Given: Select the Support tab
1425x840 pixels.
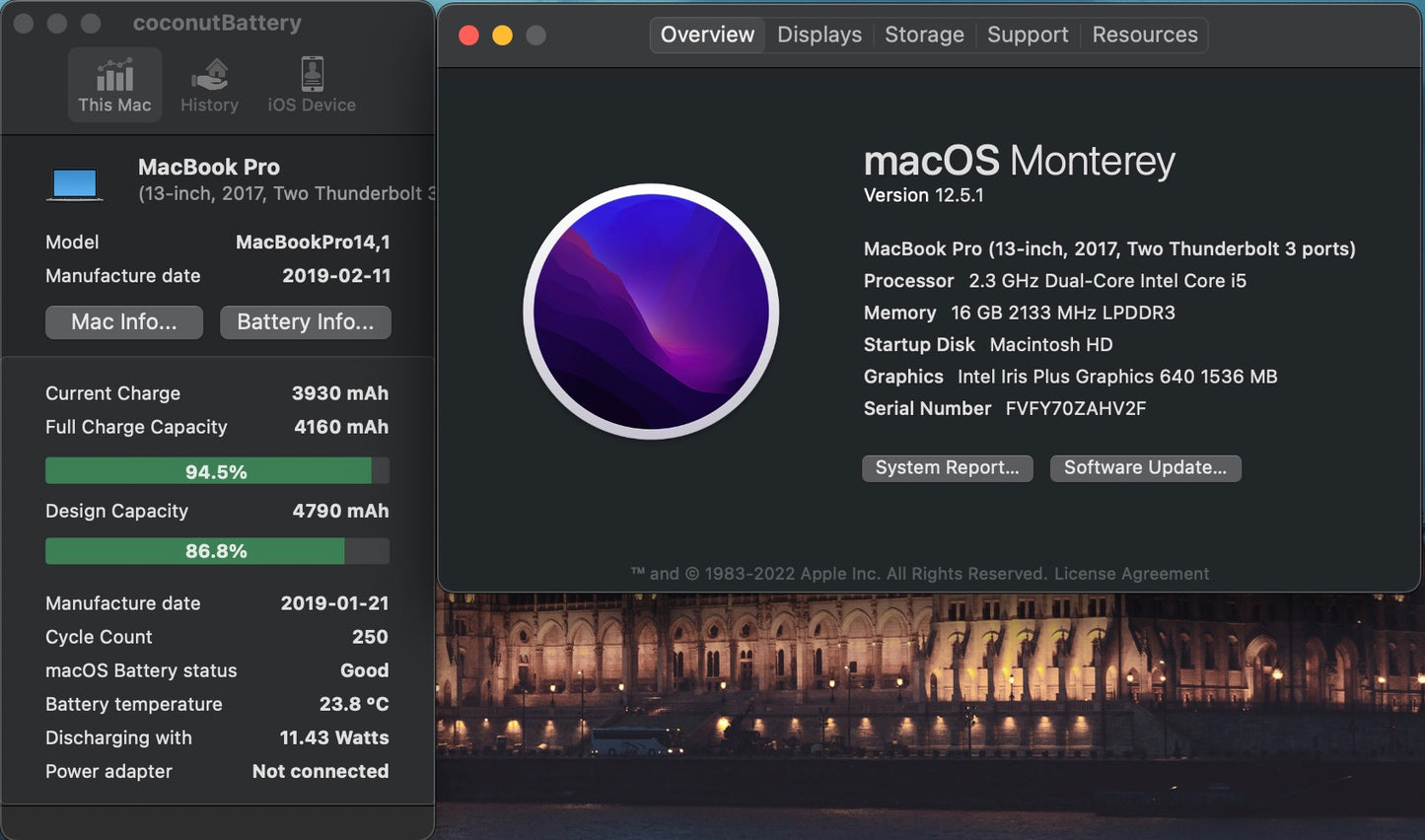Looking at the screenshot, I should [1028, 34].
